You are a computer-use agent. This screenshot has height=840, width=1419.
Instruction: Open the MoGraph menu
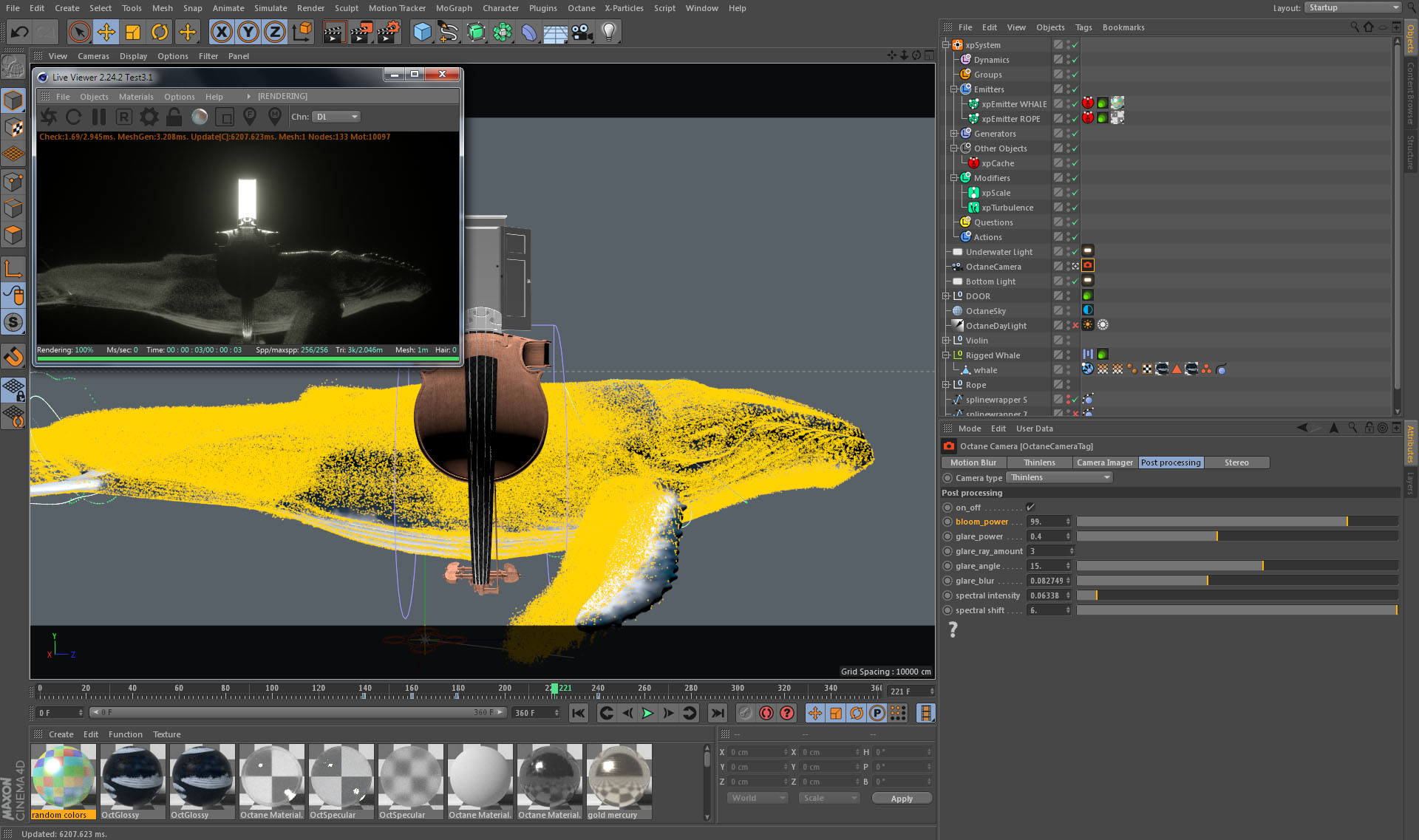pos(453,8)
